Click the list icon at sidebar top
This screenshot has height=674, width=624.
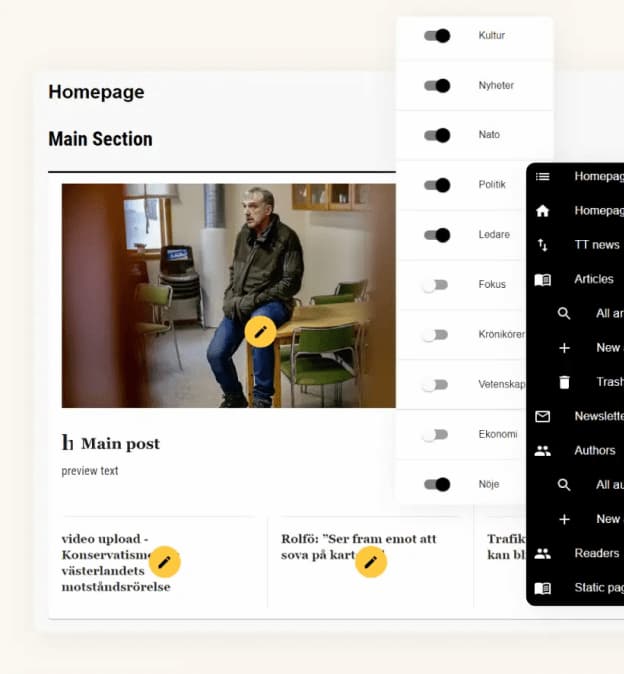(542, 176)
